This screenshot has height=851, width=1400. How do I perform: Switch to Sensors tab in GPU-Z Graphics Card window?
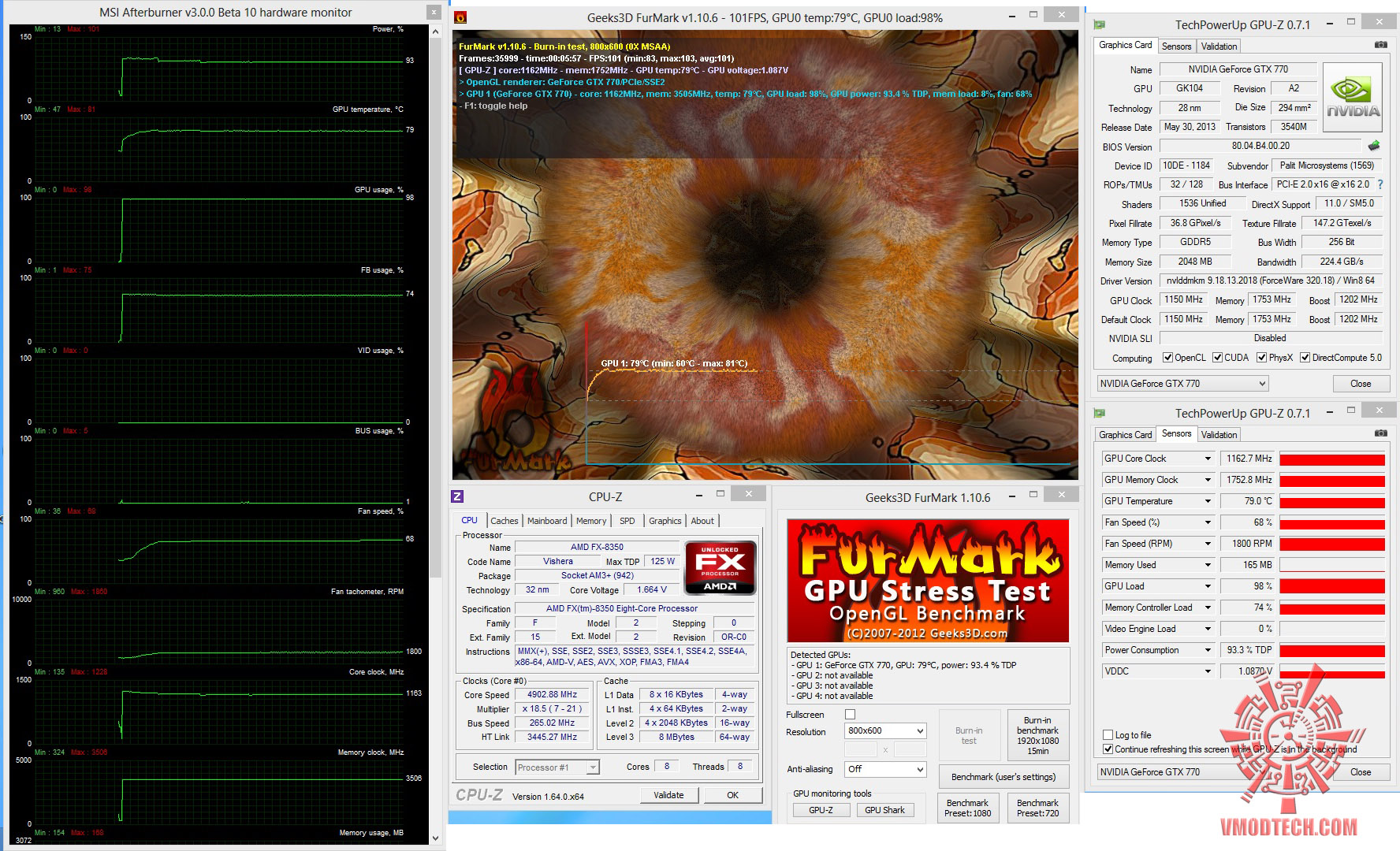click(x=1177, y=46)
